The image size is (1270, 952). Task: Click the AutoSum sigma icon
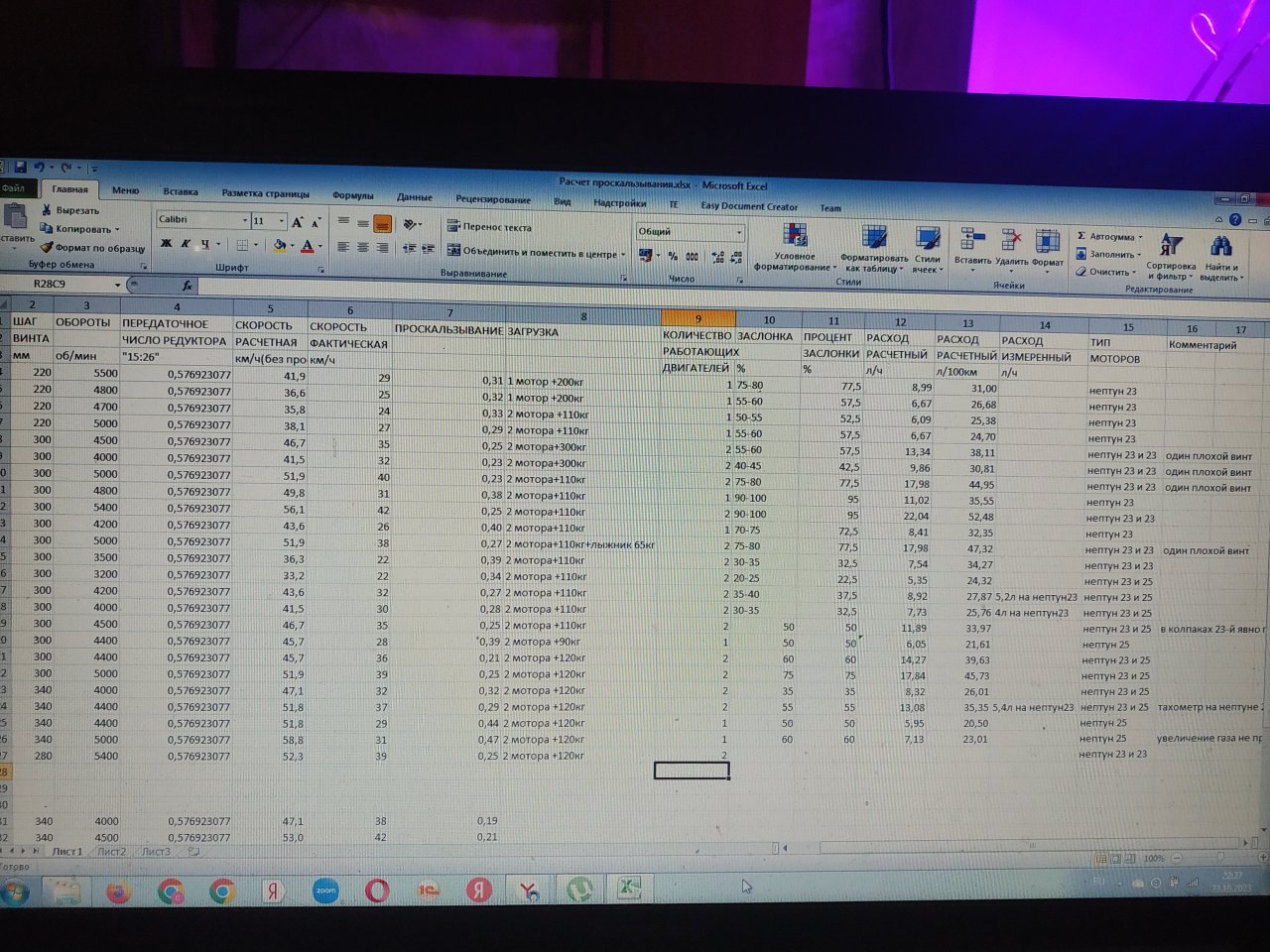coord(1081,236)
